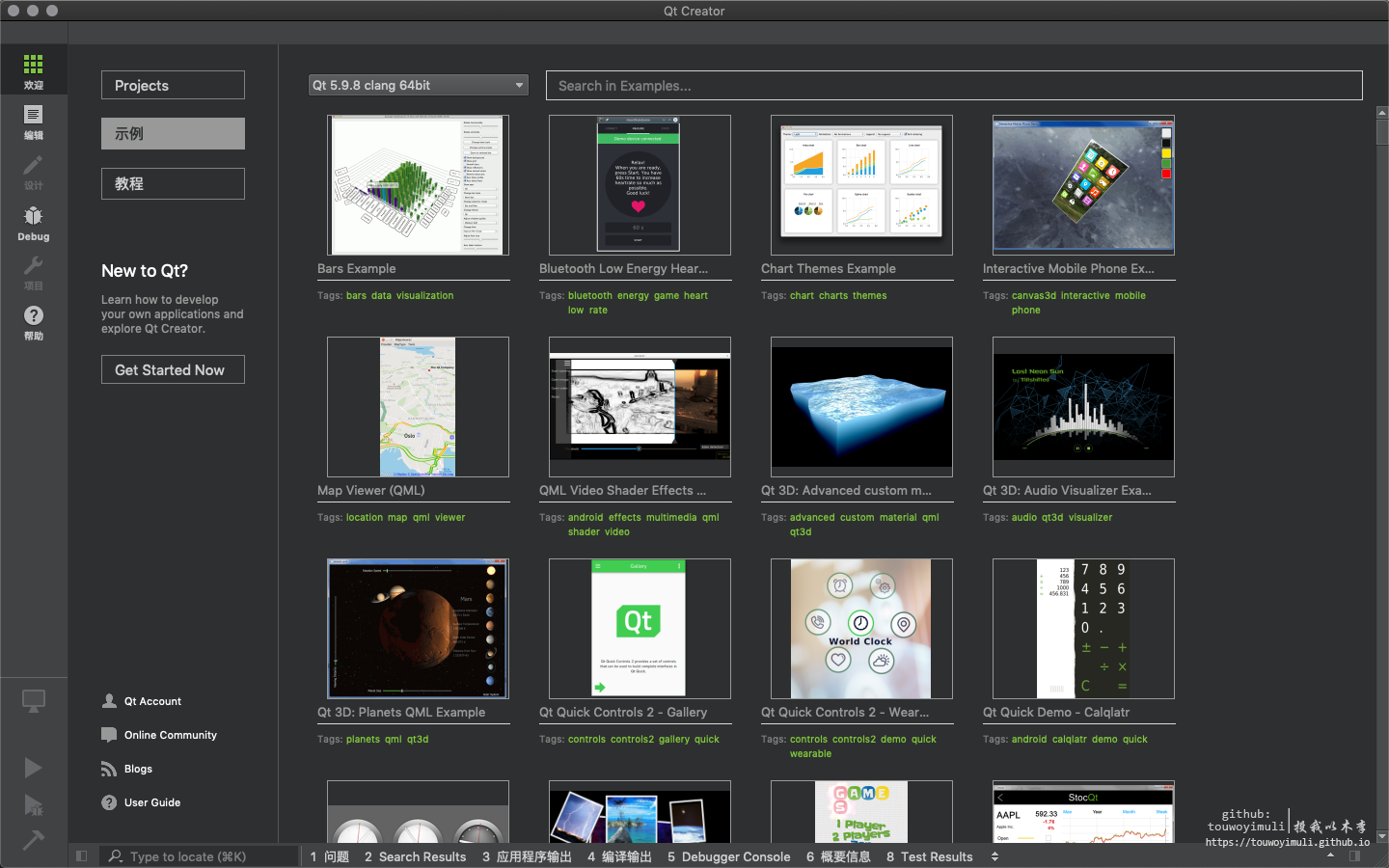The image size is (1389, 868).
Task: Open the Bars Example thumbnail
Action: tap(418, 185)
